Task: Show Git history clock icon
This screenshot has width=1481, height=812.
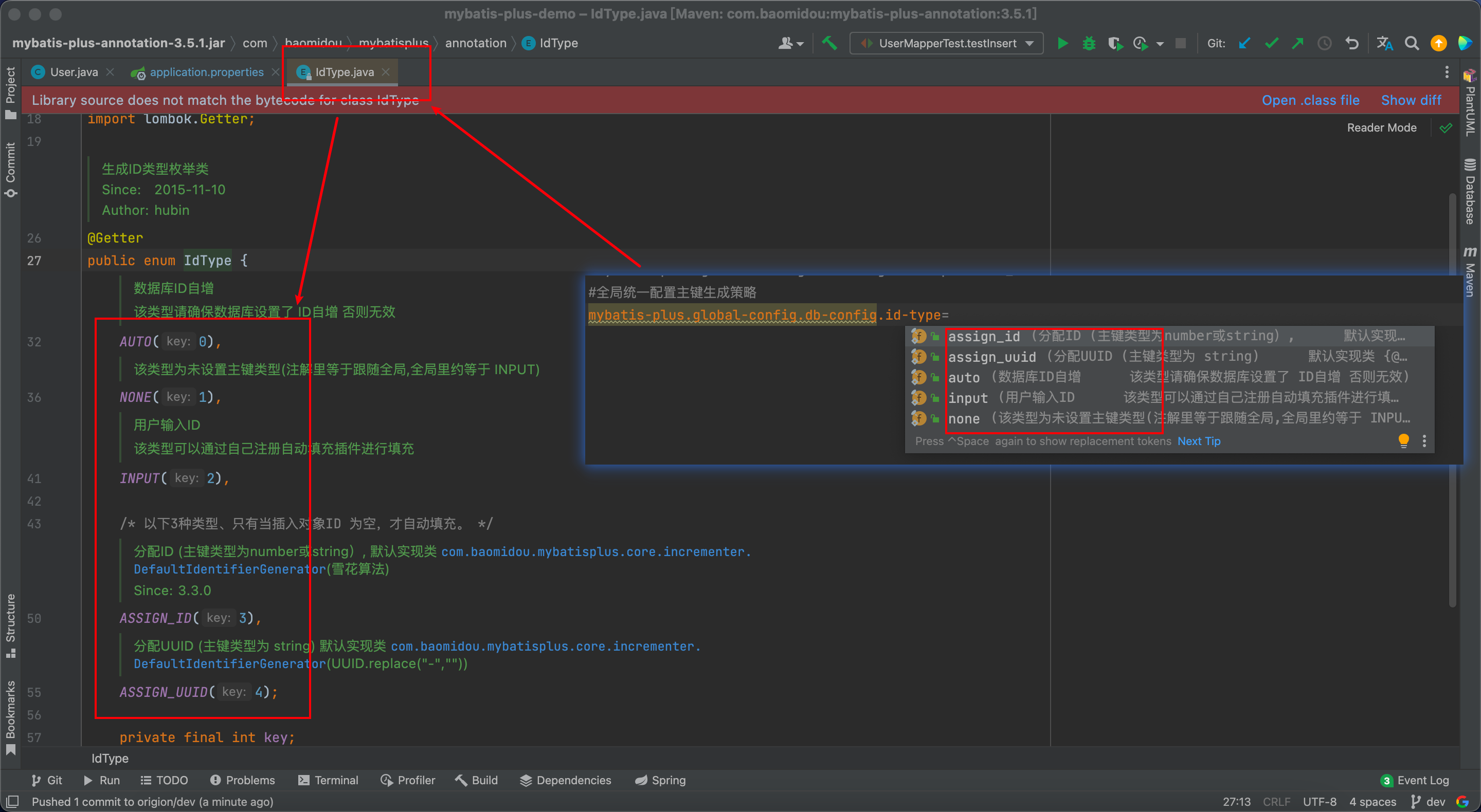Action: click(1325, 44)
